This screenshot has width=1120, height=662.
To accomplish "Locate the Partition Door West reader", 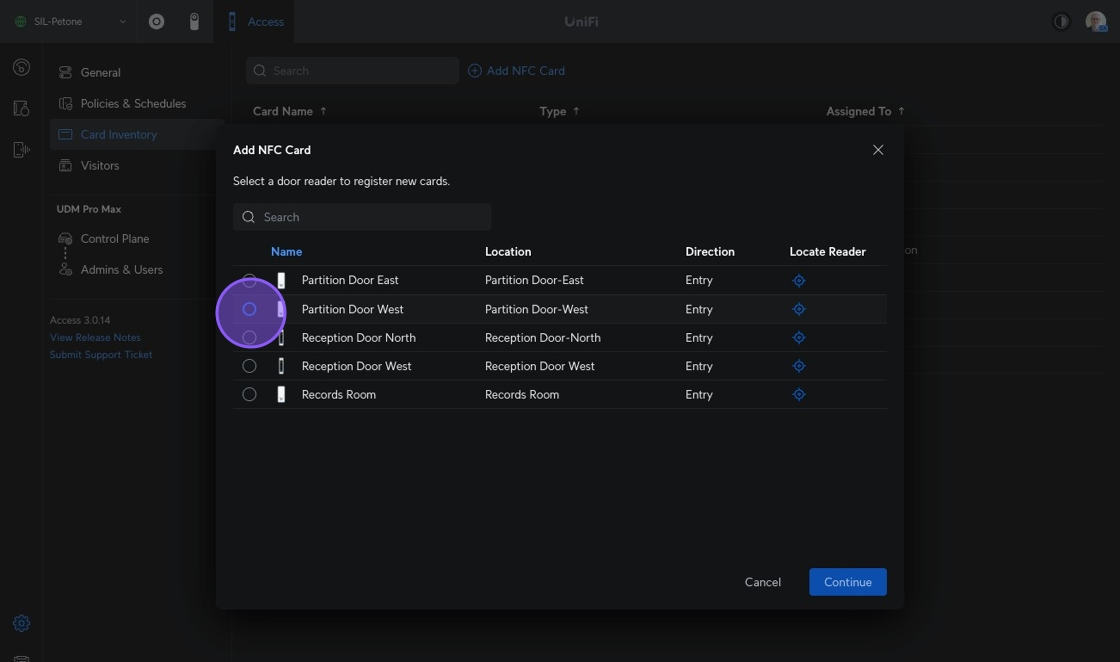I will pos(798,309).
